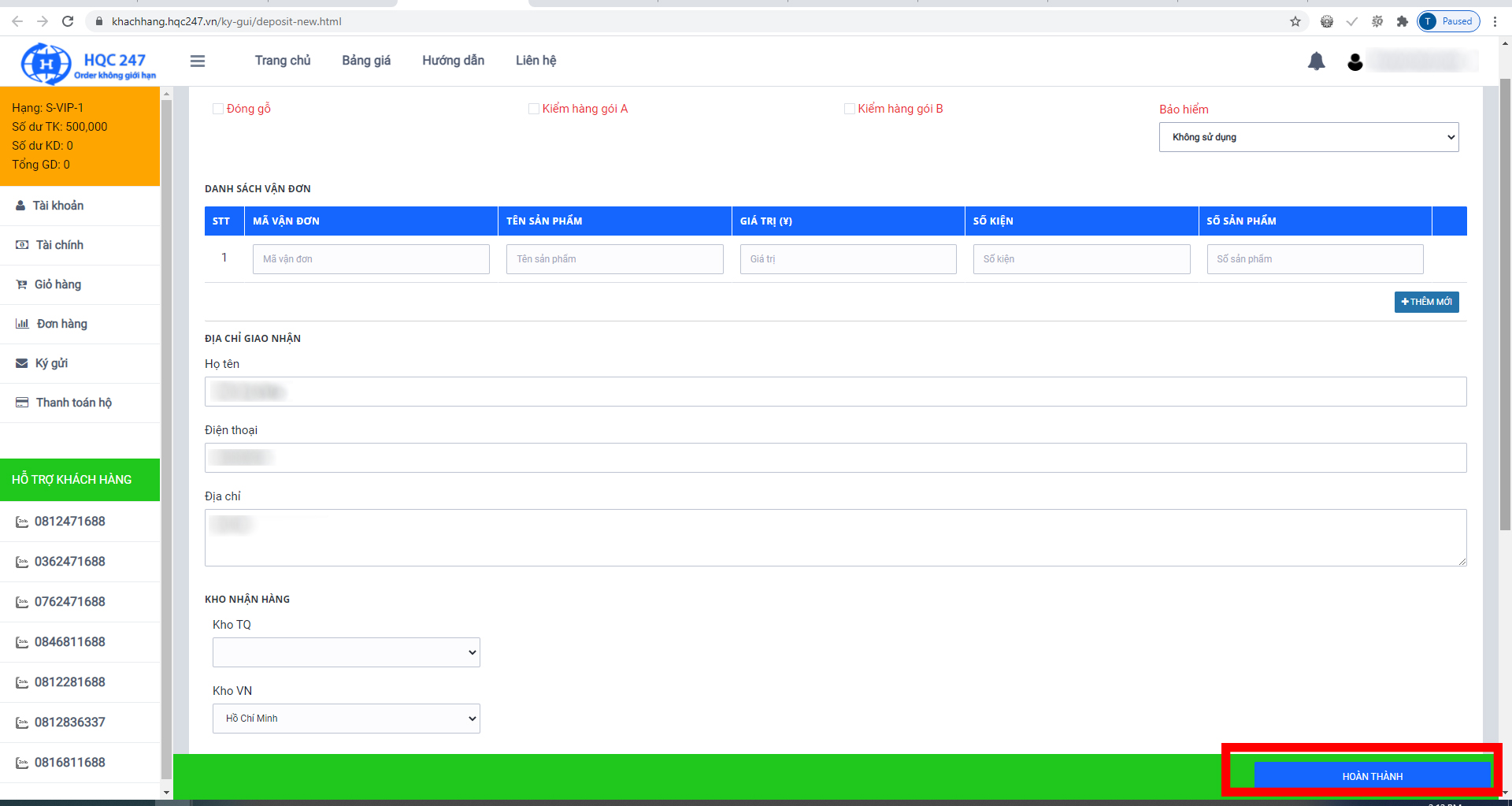Click the Họ tên input field
Screen dimensions: 1512x806
coord(836,392)
